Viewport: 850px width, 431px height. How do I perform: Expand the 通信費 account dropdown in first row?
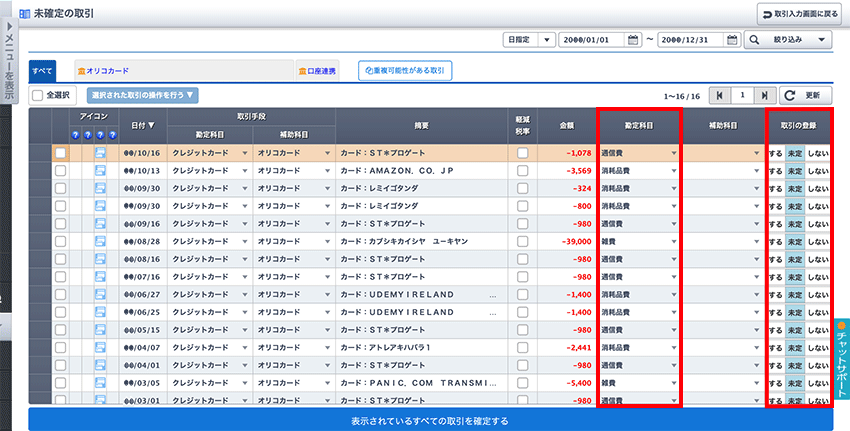[675, 153]
